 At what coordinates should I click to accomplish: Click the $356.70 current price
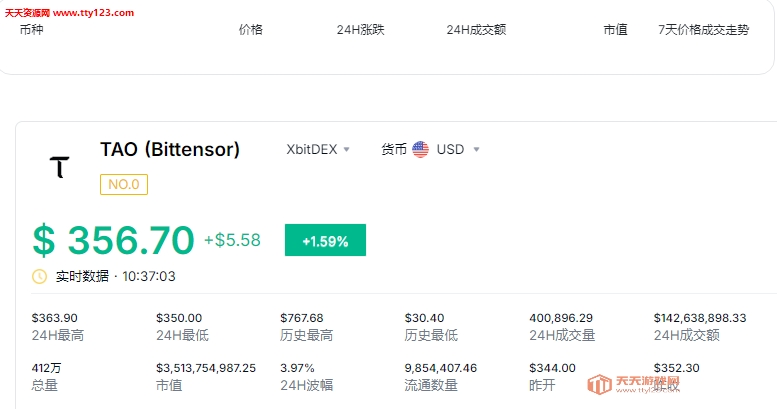click(x=113, y=241)
